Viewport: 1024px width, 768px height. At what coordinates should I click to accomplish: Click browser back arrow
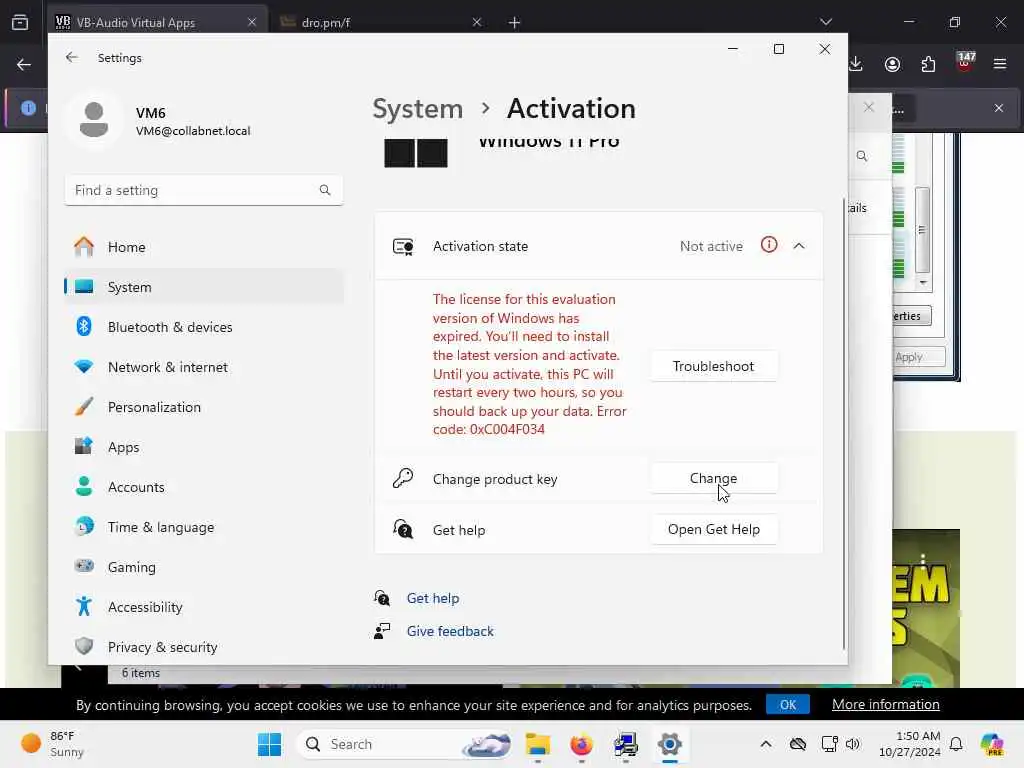(24, 64)
